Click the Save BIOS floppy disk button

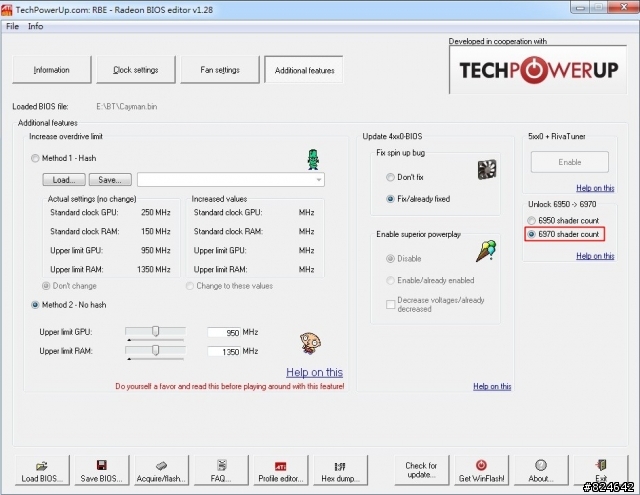tap(101, 470)
